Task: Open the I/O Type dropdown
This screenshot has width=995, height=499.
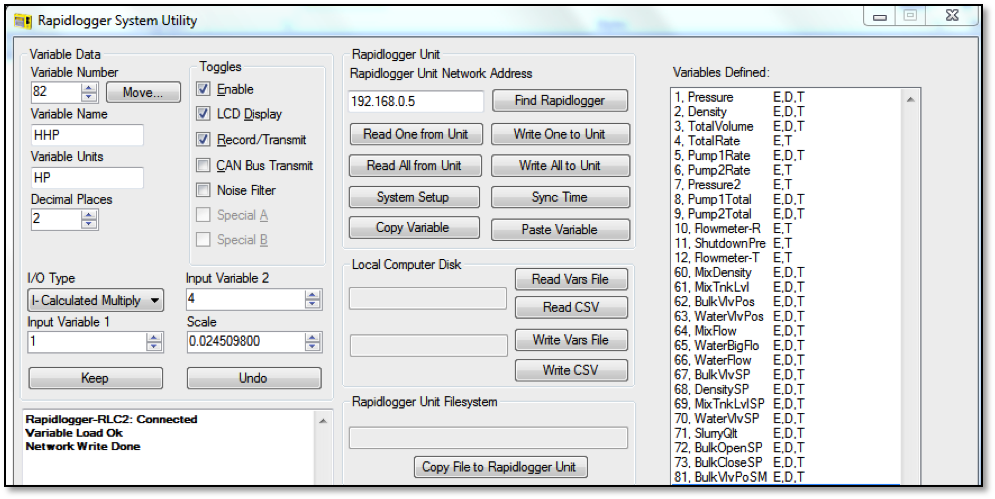Action: pyautogui.click(x=95, y=300)
